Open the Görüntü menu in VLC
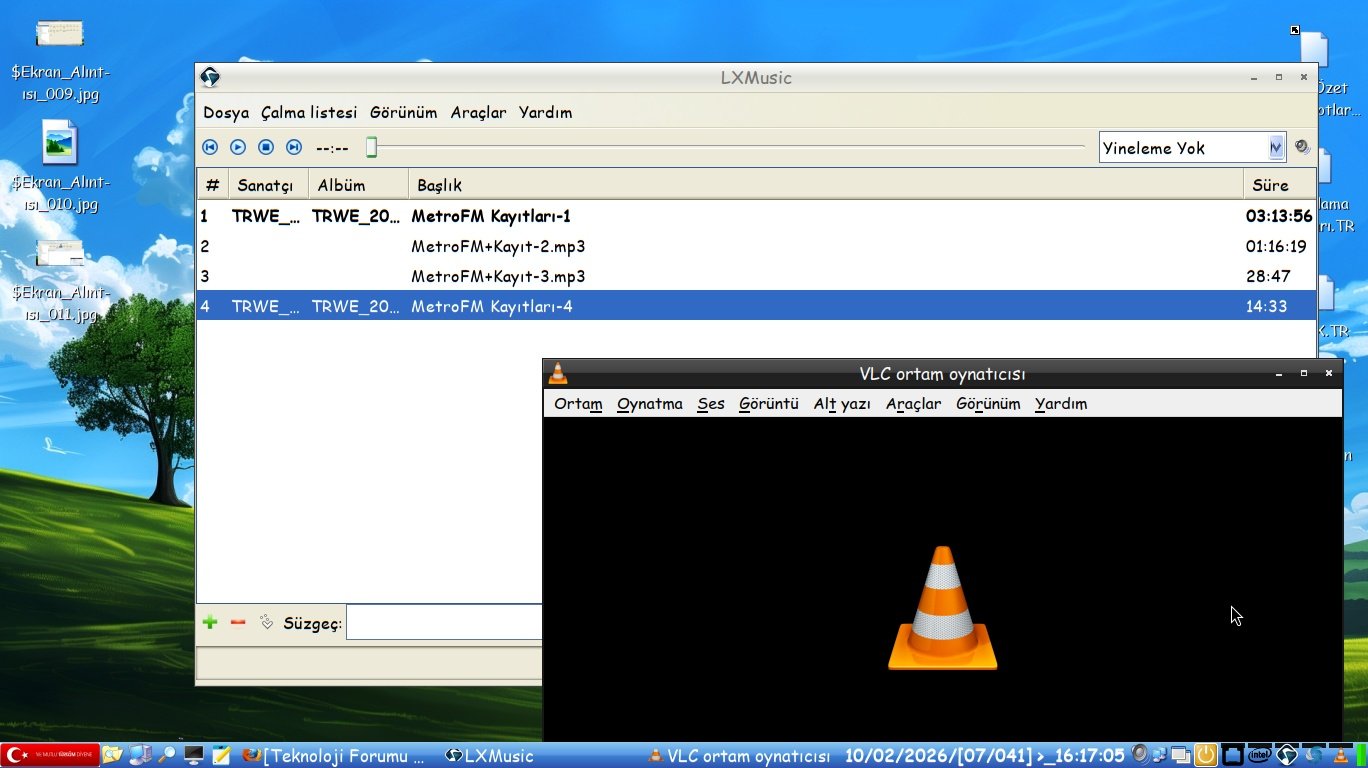1368x768 pixels. tap(769, 404)
